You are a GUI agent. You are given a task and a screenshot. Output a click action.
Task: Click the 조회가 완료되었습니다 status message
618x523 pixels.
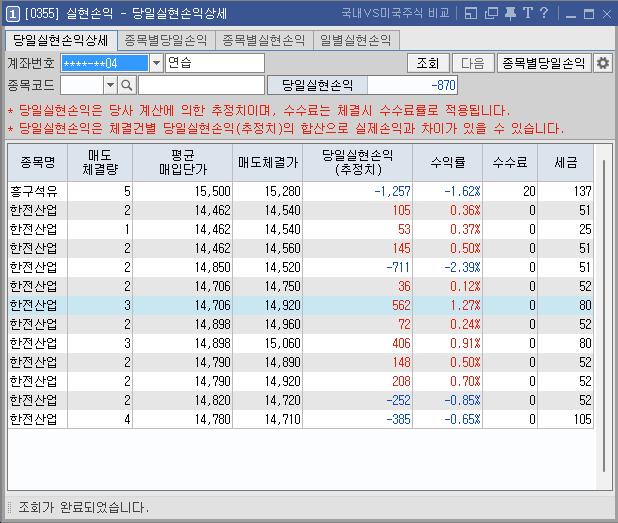(84, 507)
